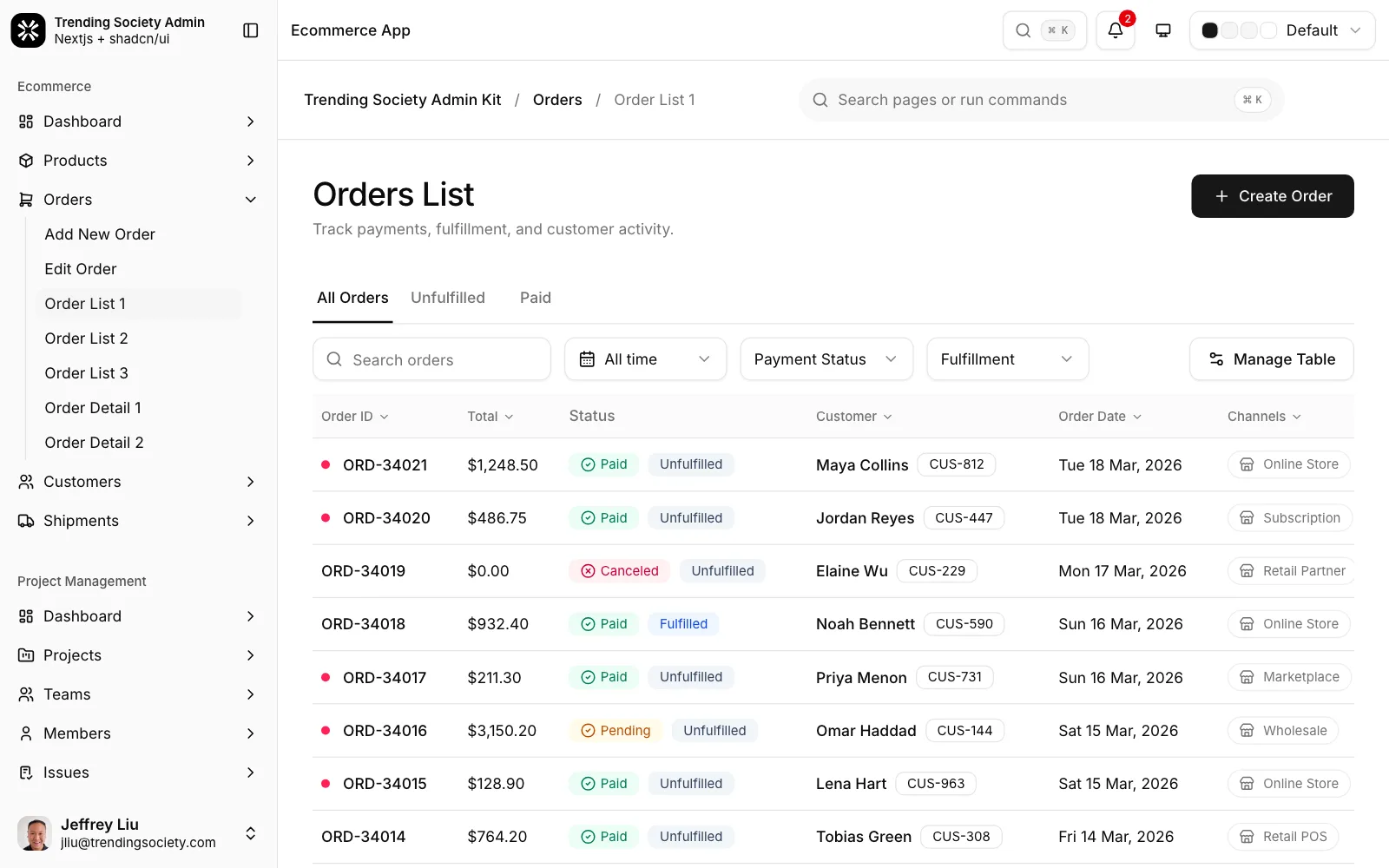Screen dimensions: 1389x868
Task: Open the Jeffrey Liu account switcher
Action: [x=139, y=833]
